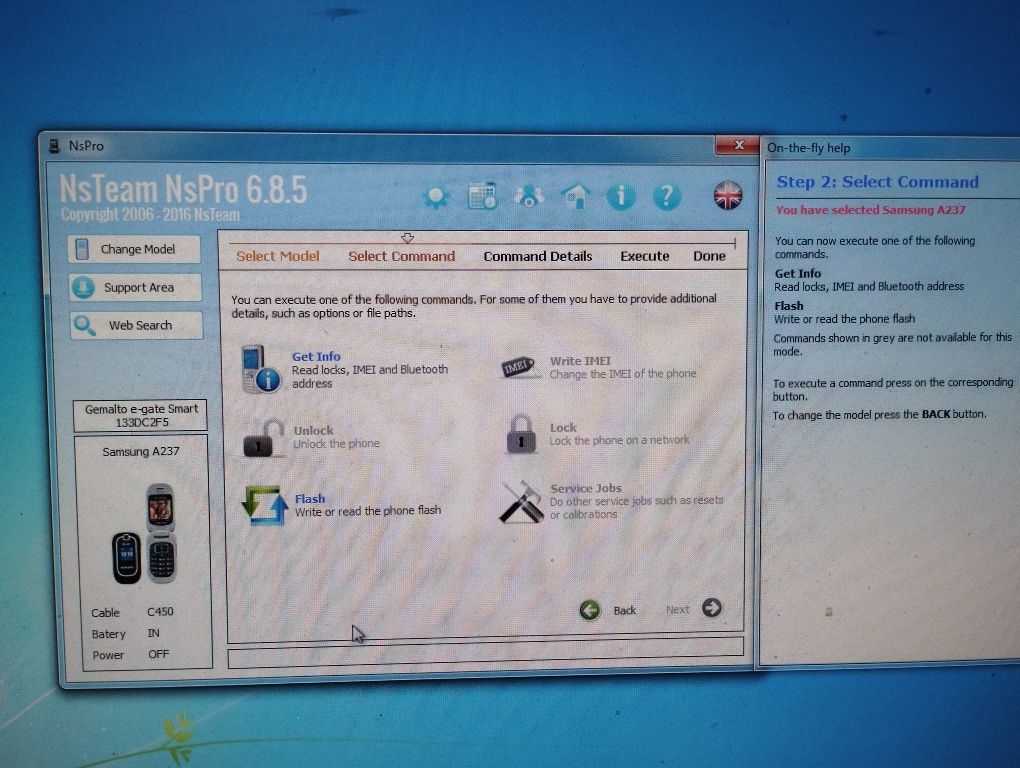Select the Get Info phone icon
This screenshot has width=1020, height=768.
click(x=260, y=369)
